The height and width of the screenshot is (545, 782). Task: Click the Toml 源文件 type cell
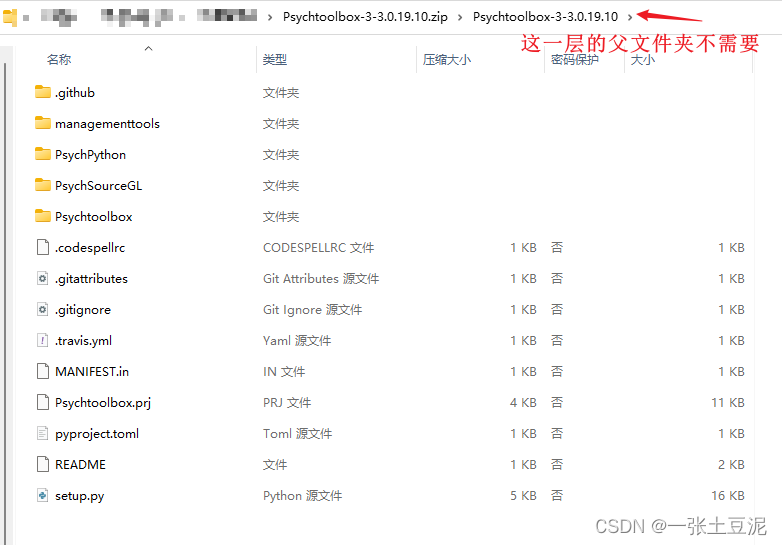coord(297,434)
